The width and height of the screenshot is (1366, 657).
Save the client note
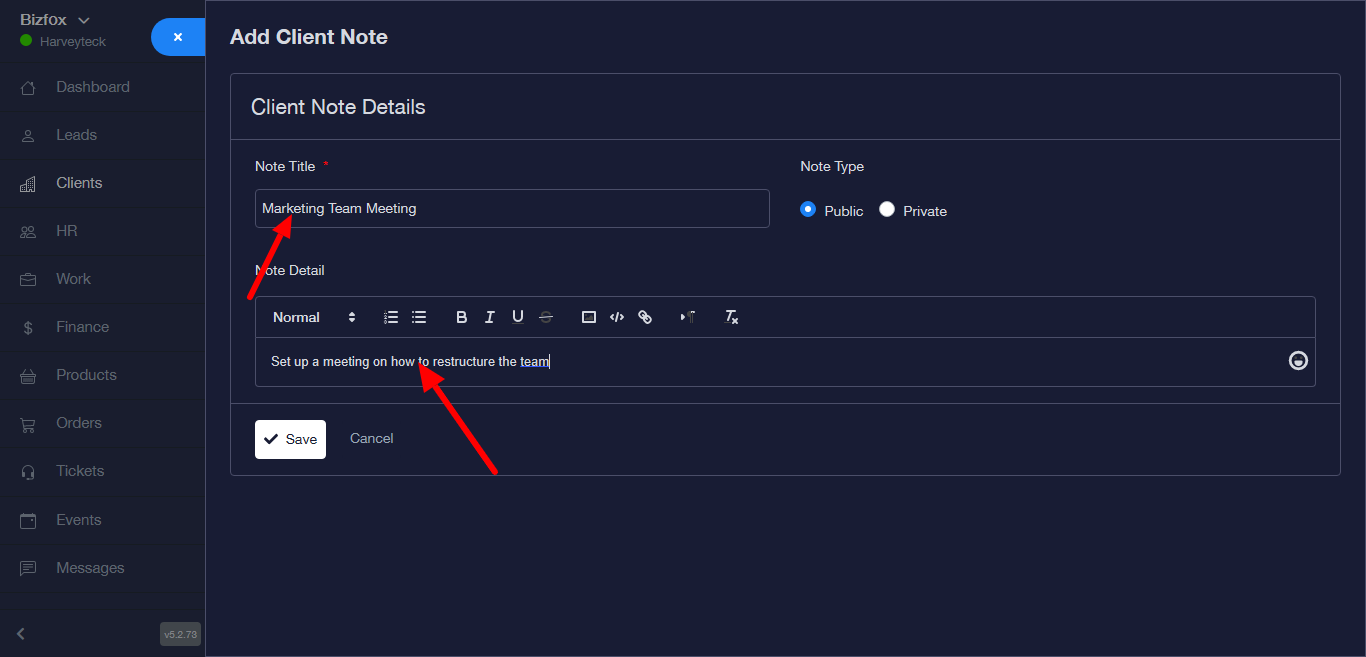(290, 439)
